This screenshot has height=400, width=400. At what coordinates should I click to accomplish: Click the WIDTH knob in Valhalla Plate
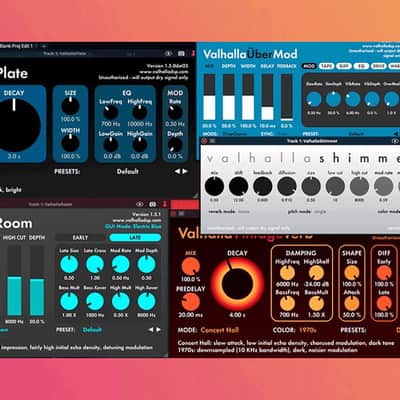70,143
